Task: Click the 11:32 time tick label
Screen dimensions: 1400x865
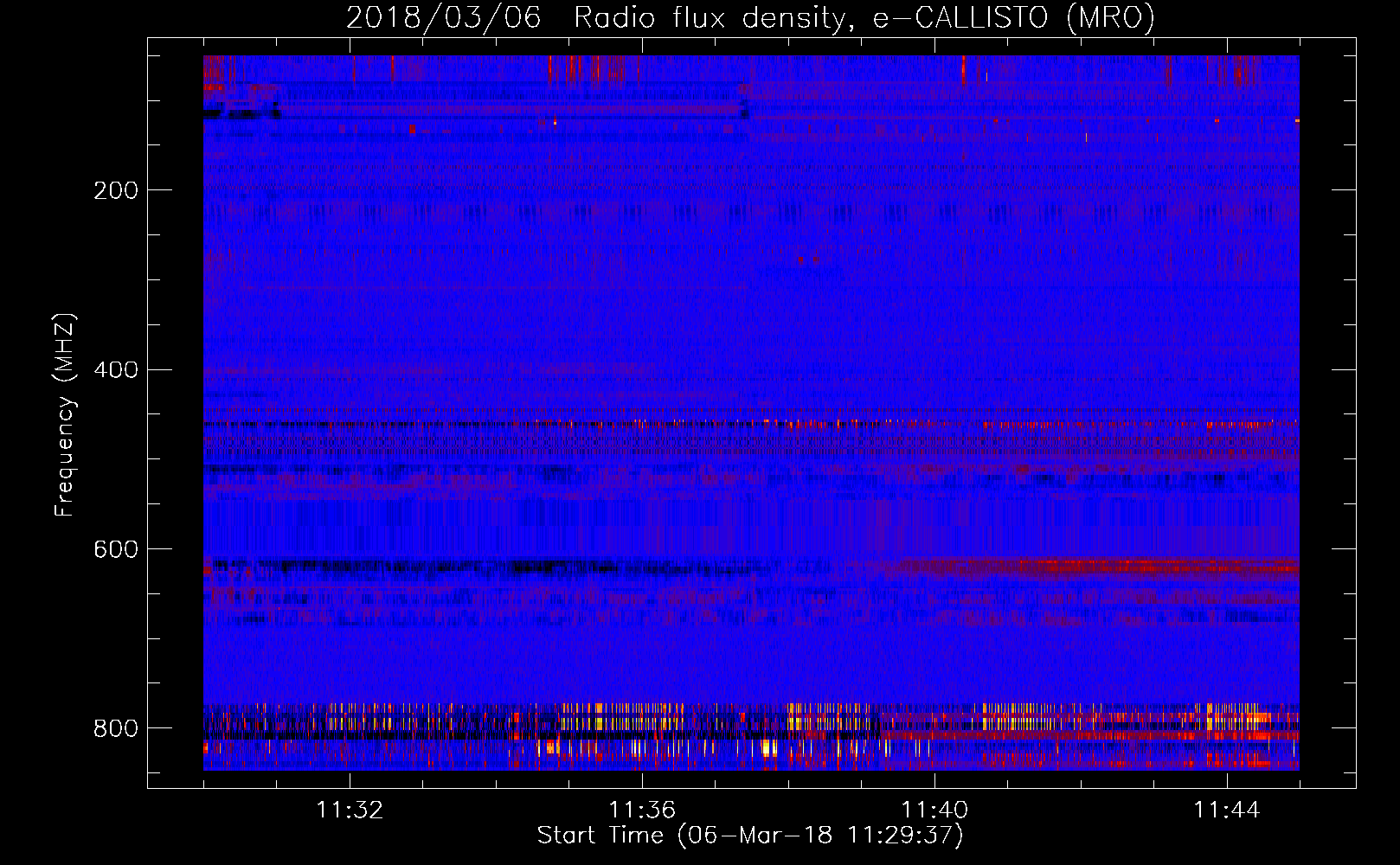Action: click(350, 811)
